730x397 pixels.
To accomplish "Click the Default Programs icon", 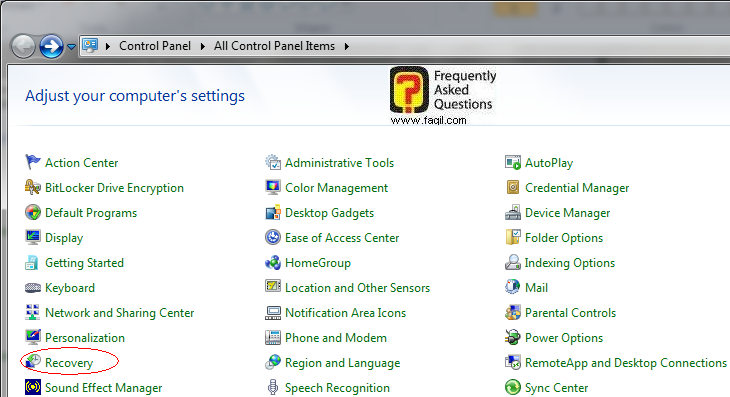I will [x=33, y=213].
